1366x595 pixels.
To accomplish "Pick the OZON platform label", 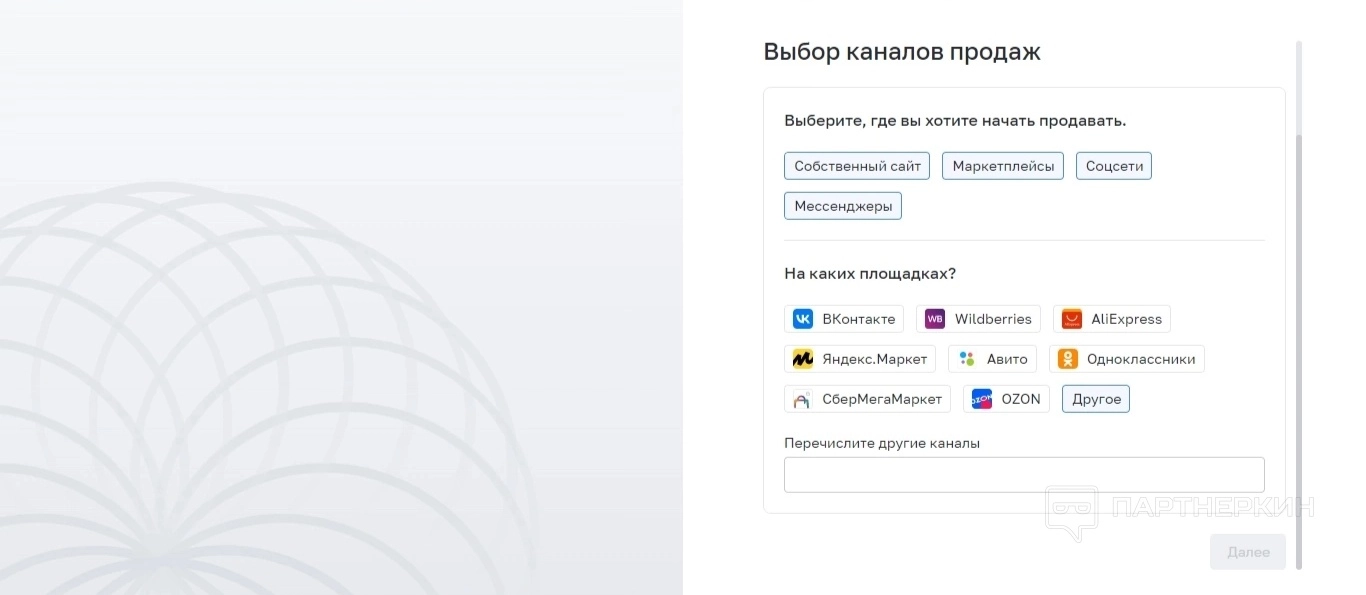I will click(x=1021, y=399).
